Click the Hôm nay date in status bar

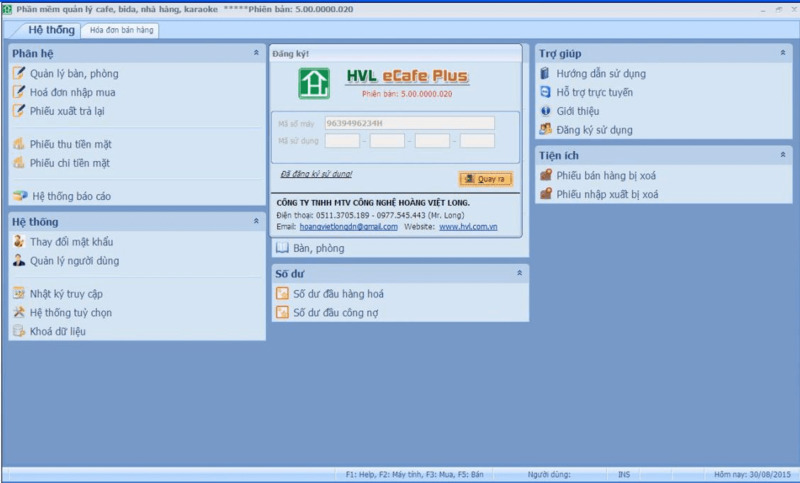[x=752, y=474]
